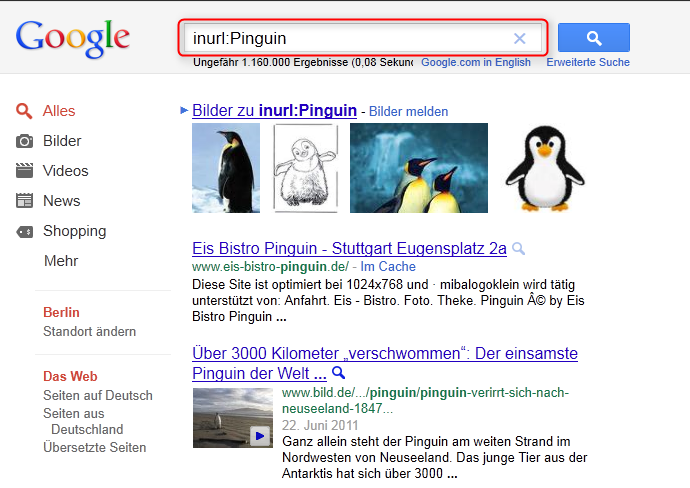Screen dimensions: 690x488
Task: Select Alles in the sidebar
Action: pos(59,111)
